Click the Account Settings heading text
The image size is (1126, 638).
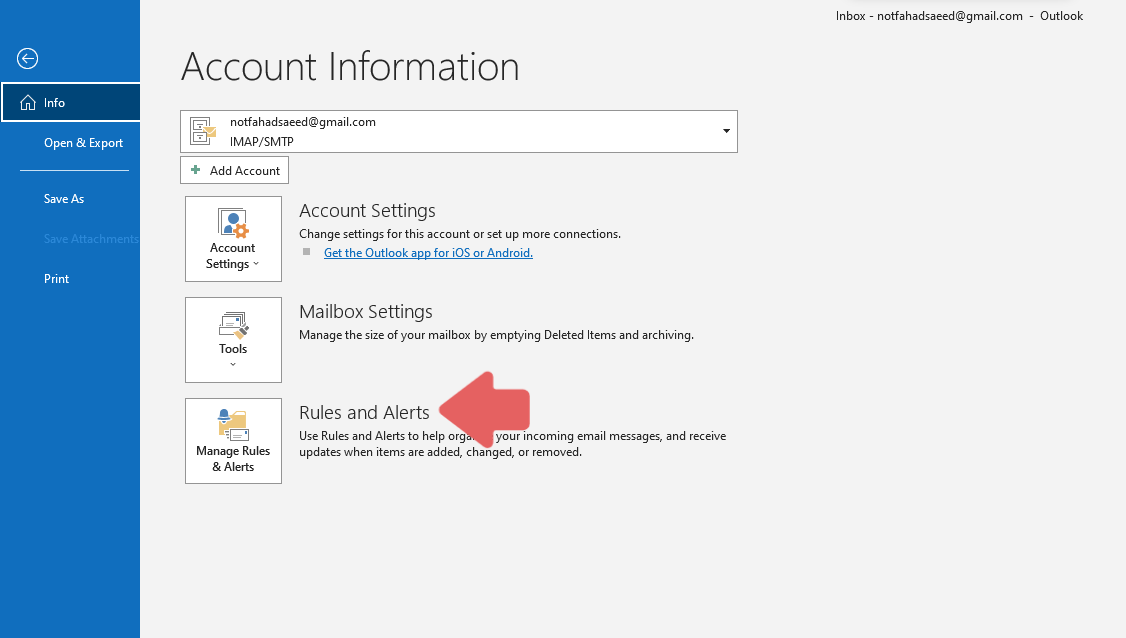(367, 211)
